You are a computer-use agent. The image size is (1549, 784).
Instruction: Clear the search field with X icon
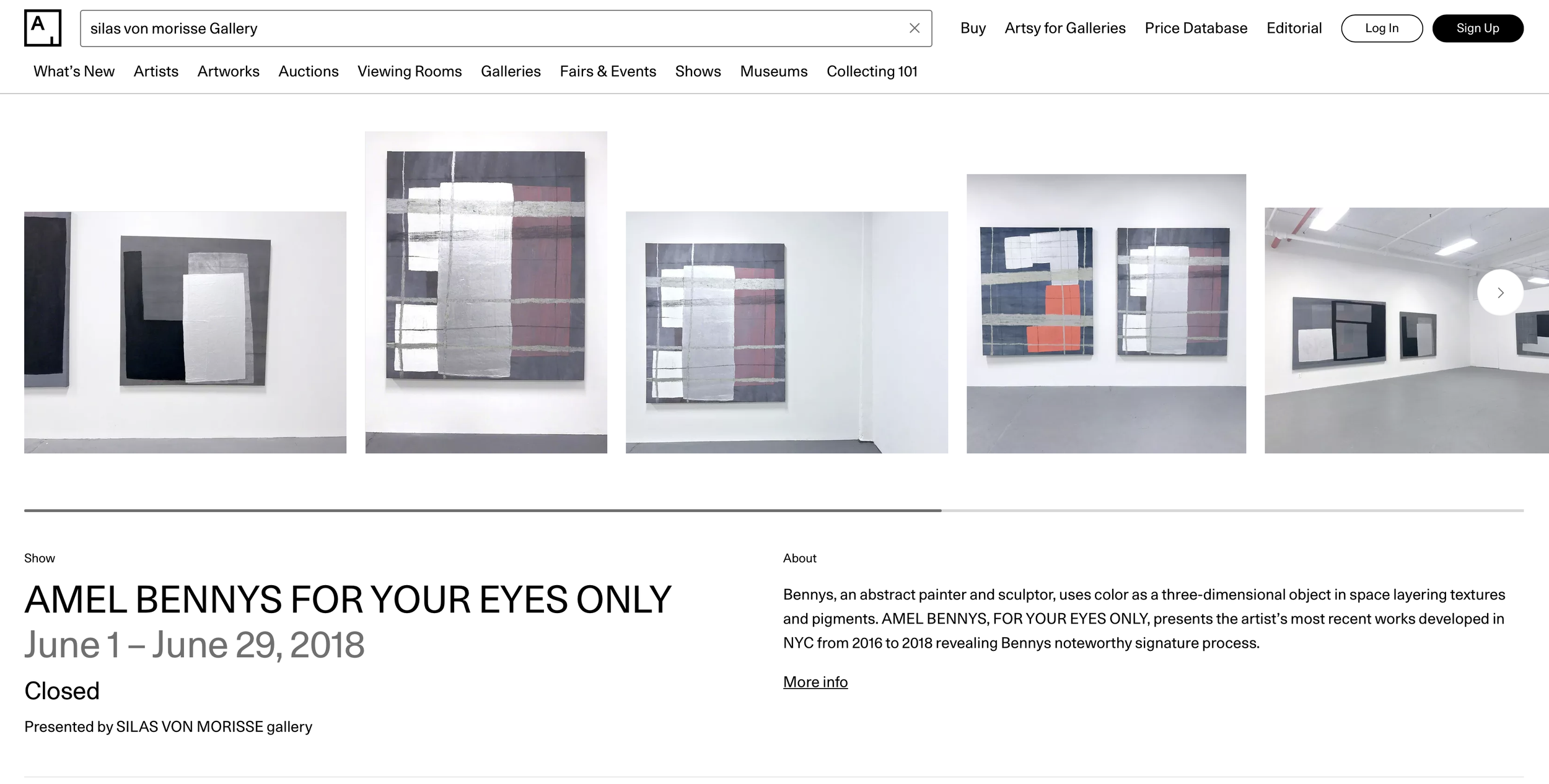click(x=915, y=28)
